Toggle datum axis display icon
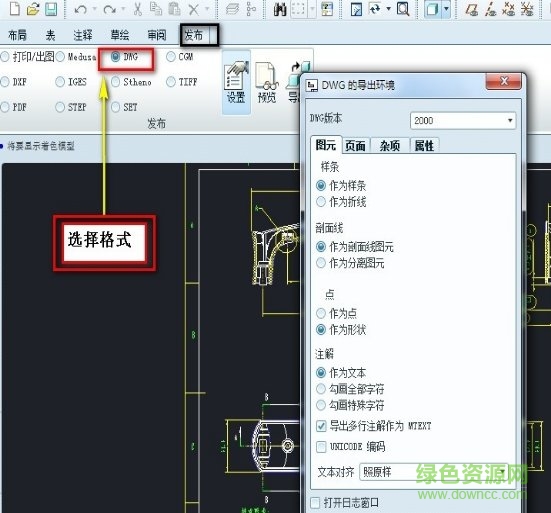The height and width of the screenshot is (513, 551). [x=490, y=9]
